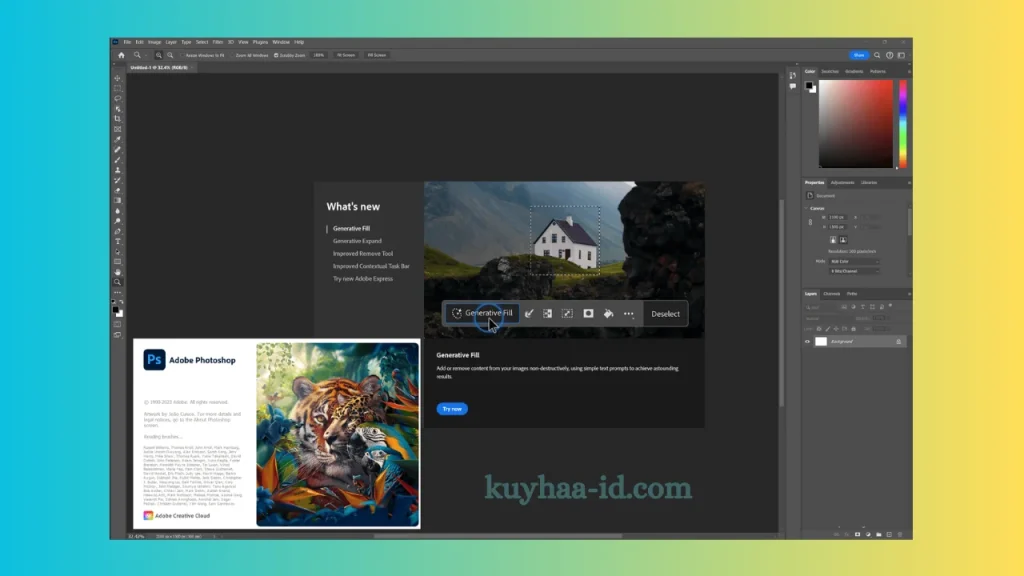The image size is (1024, 576).
Task: Open the Comments panel icon
Action: (x=792, y=87)
